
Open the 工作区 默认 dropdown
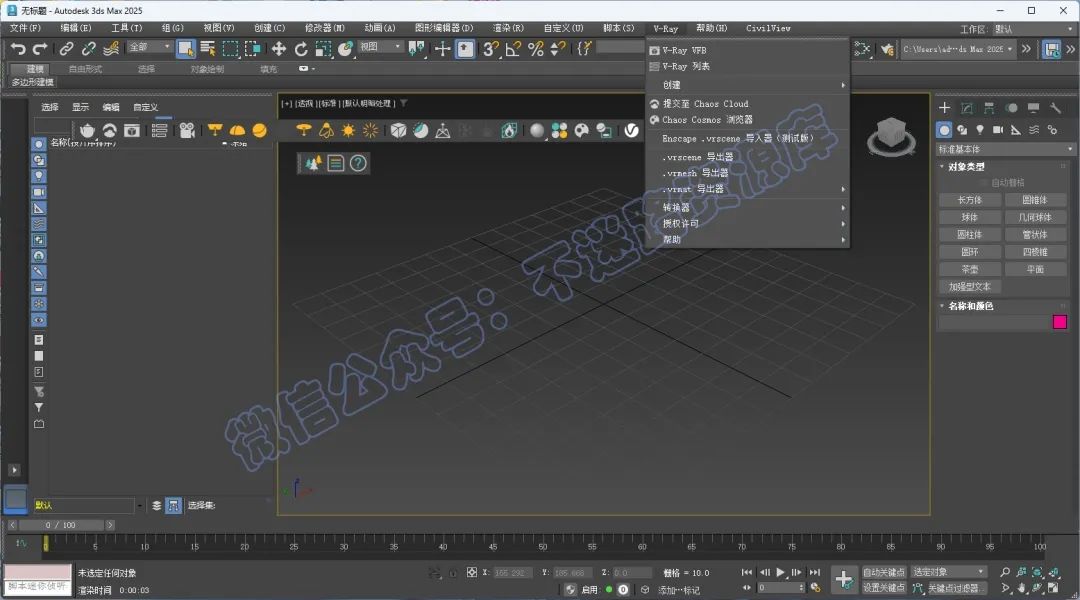point(1035,29)
